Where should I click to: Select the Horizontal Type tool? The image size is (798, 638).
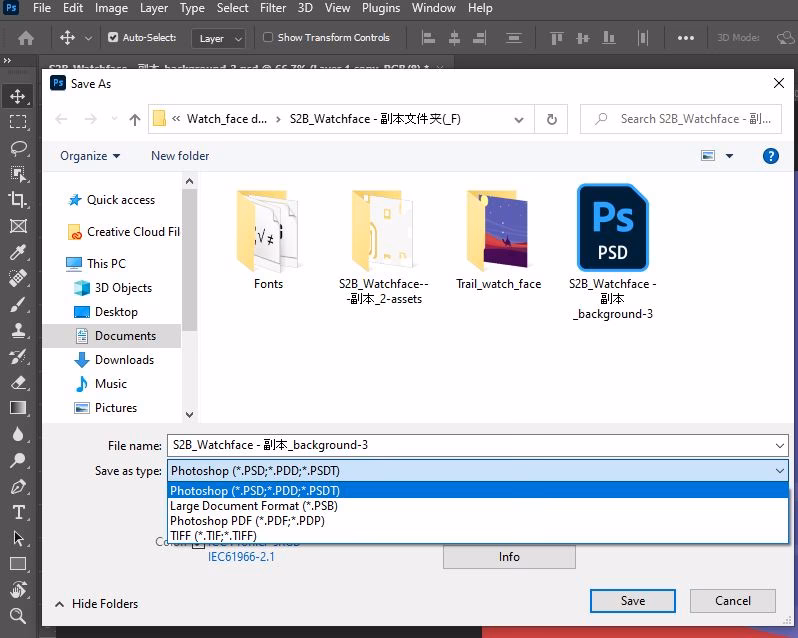point(18,512)
